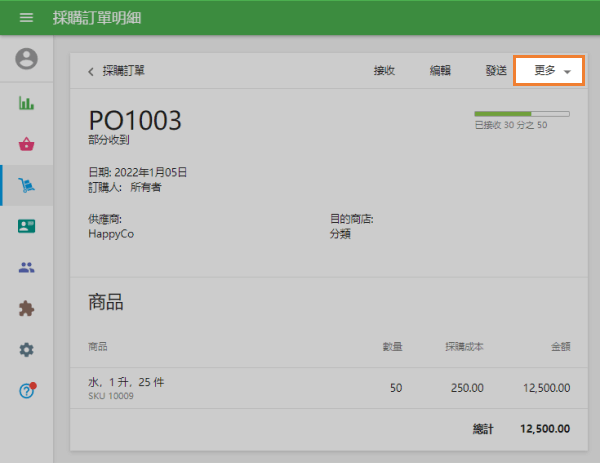Click the received progress bar
Viewport: 600px width, 463px height.
pyautogui.click(x=521, y=114)
